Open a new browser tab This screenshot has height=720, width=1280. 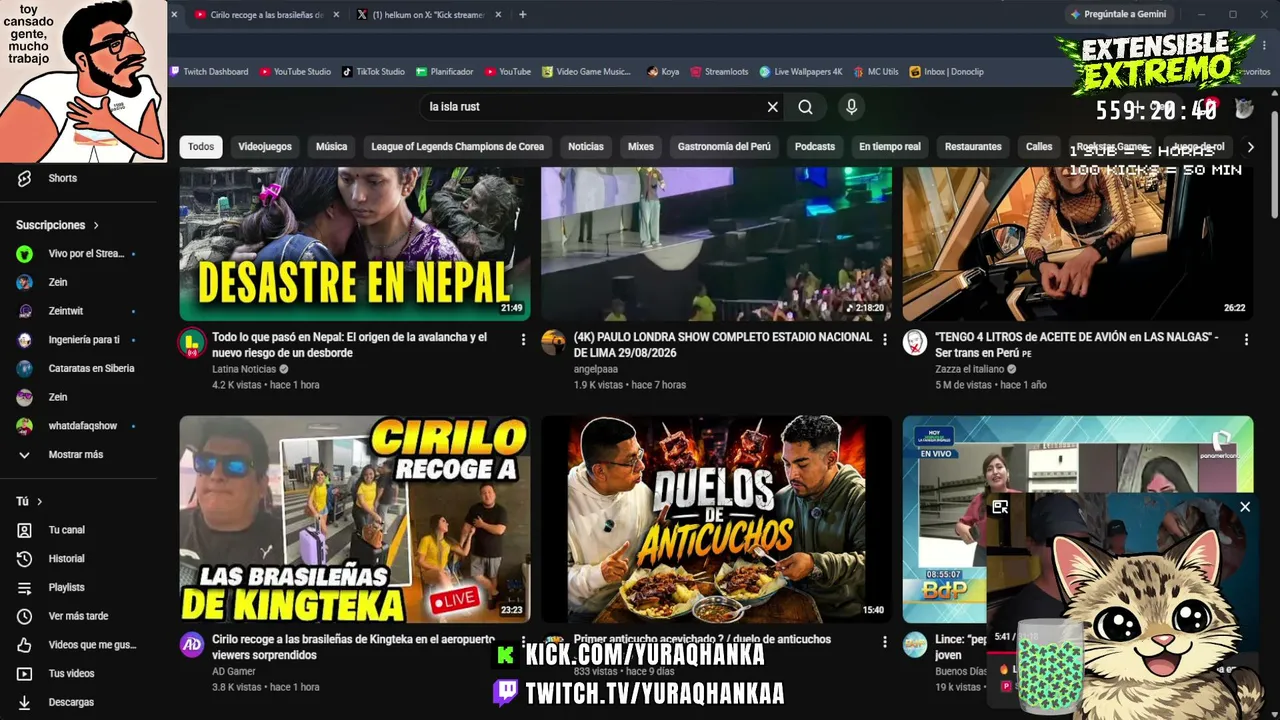[x=522, y=15]
